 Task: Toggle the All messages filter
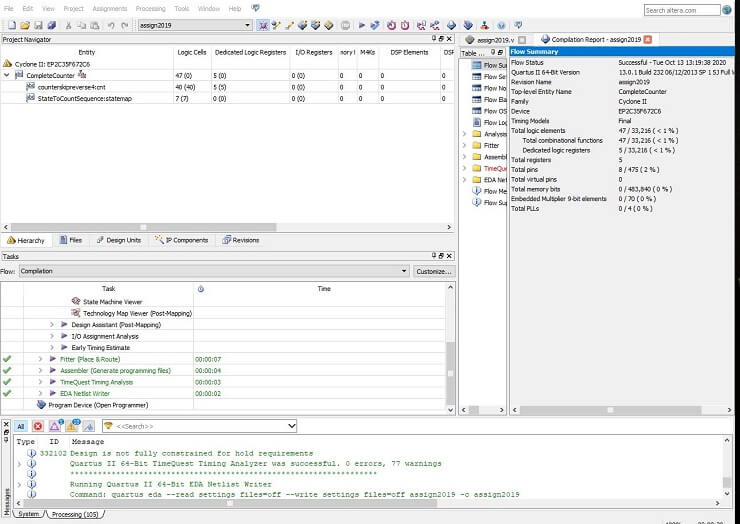click(20, 426)
